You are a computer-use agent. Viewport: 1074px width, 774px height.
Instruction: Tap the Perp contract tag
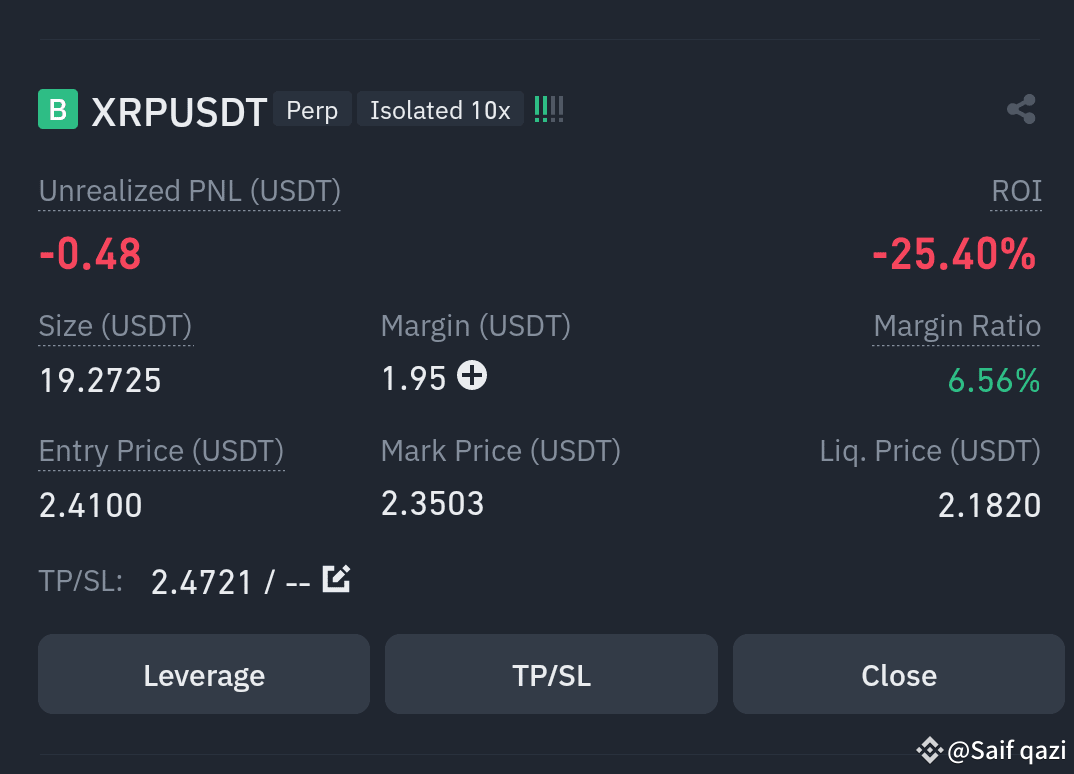tap(312, 110)
